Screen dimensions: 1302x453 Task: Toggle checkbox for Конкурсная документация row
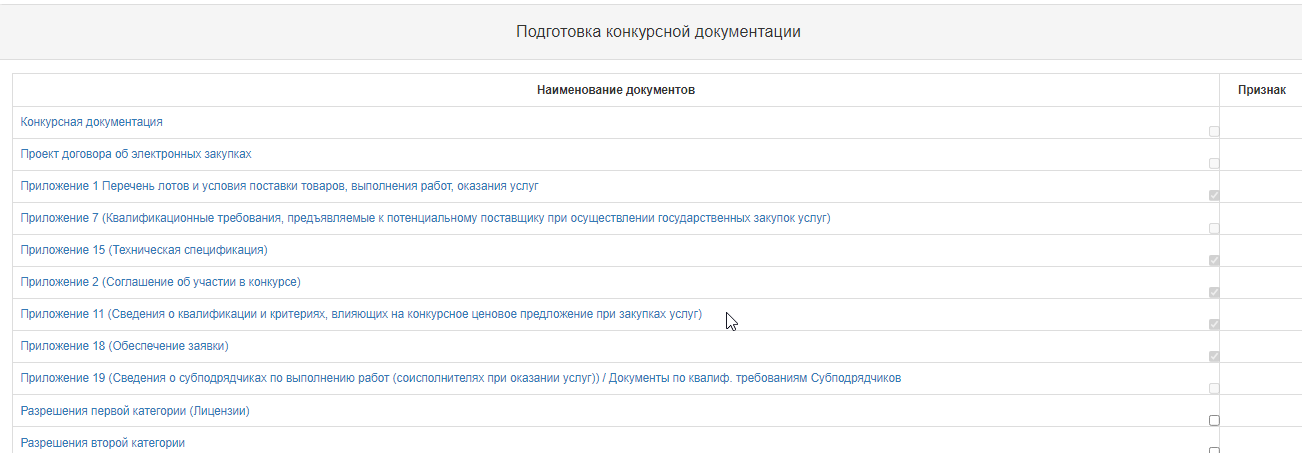point(1214,131)
